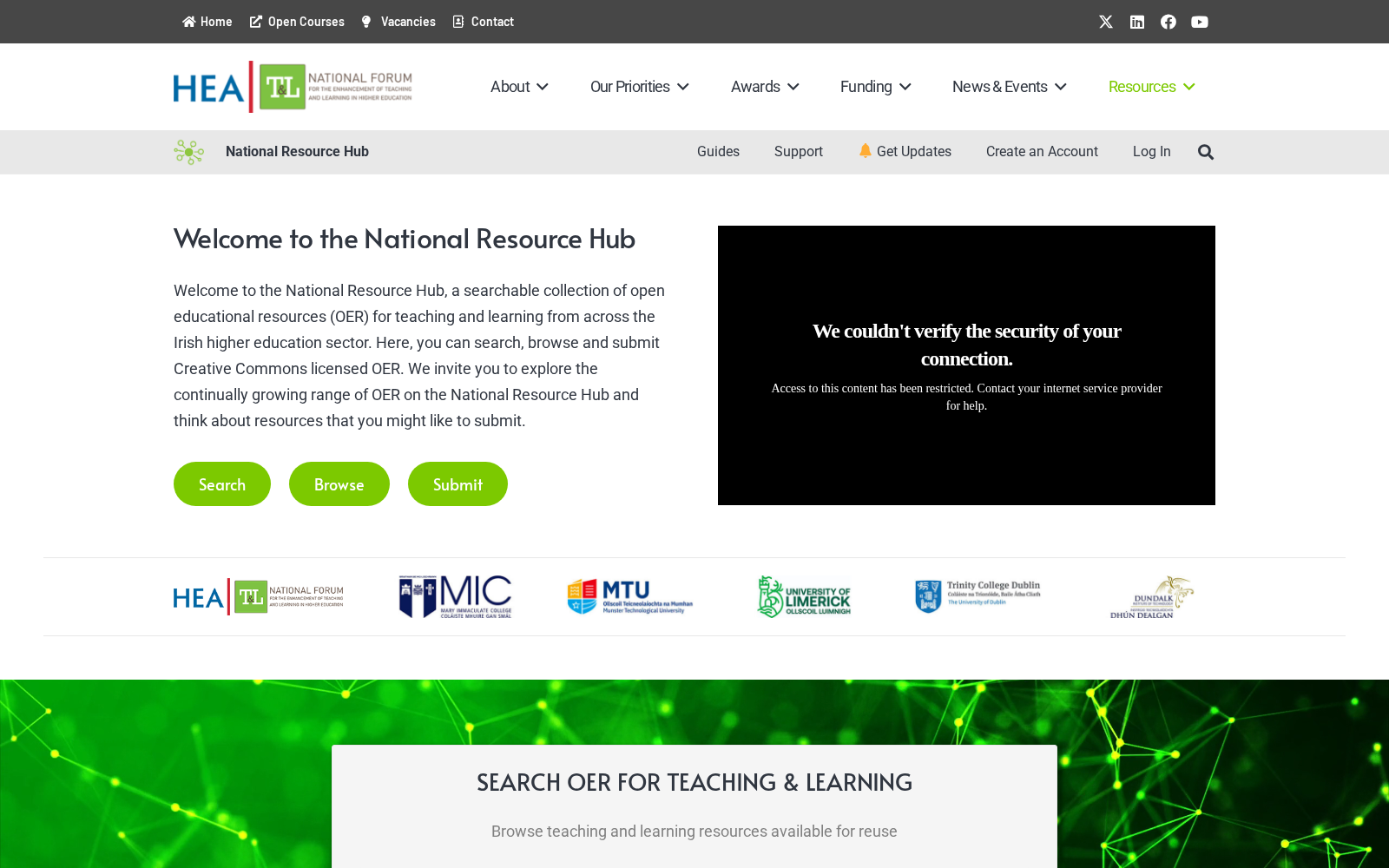Click the National Resource Hub title link
Viewport: 1389px width, 868px height.
coord(297,152)
